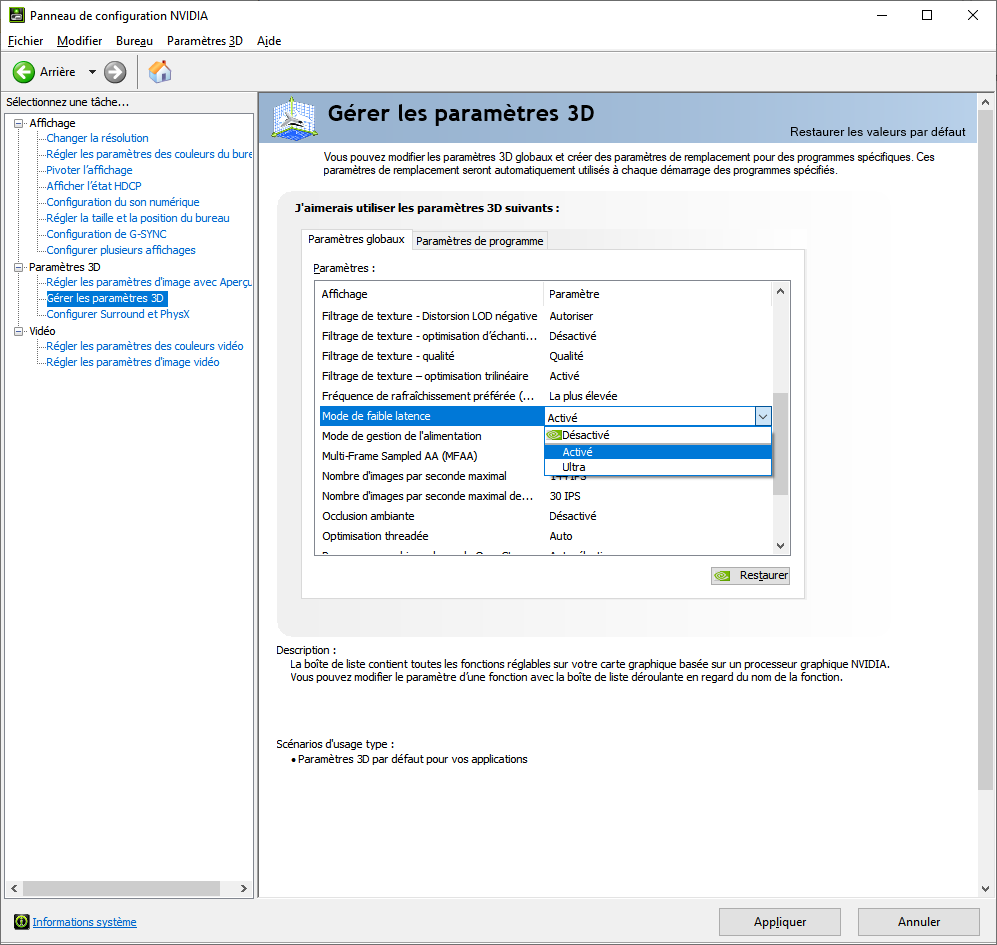997x945 pixels.
Task: Select Mode de gestion de l'alimentation row
Action: [431, 436]
